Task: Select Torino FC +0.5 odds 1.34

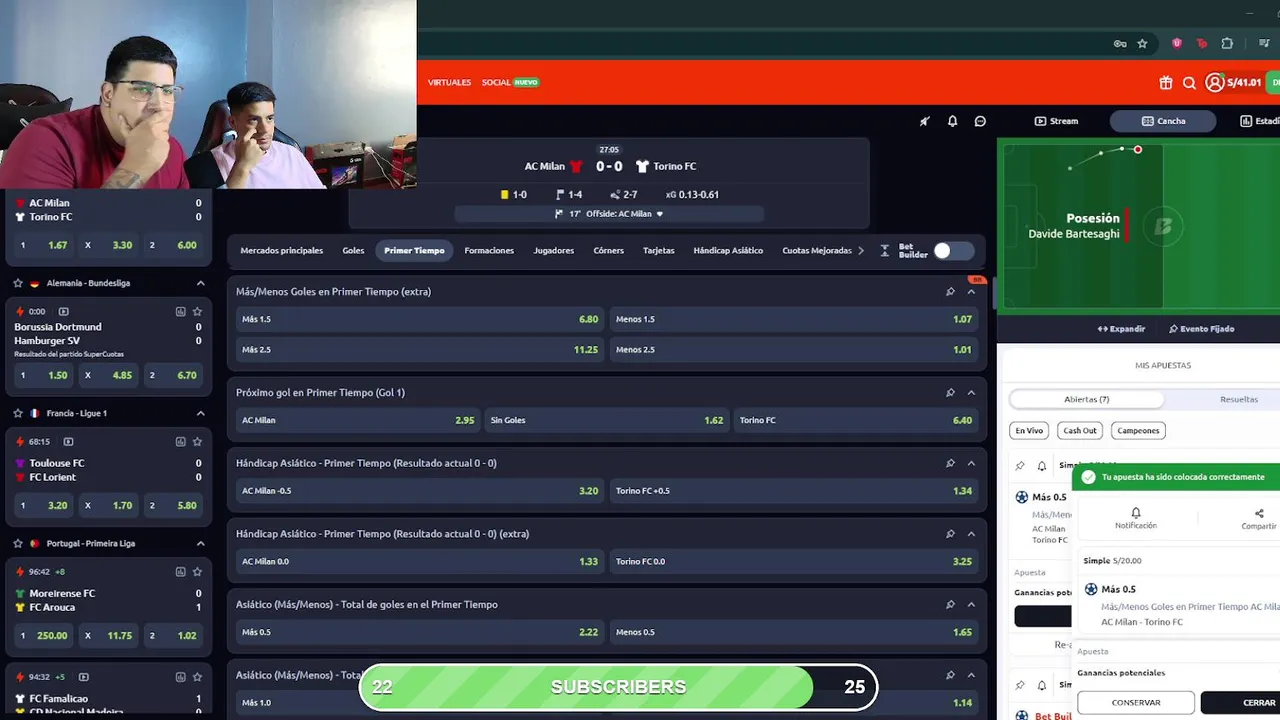Action: click(x=794, y=491)
